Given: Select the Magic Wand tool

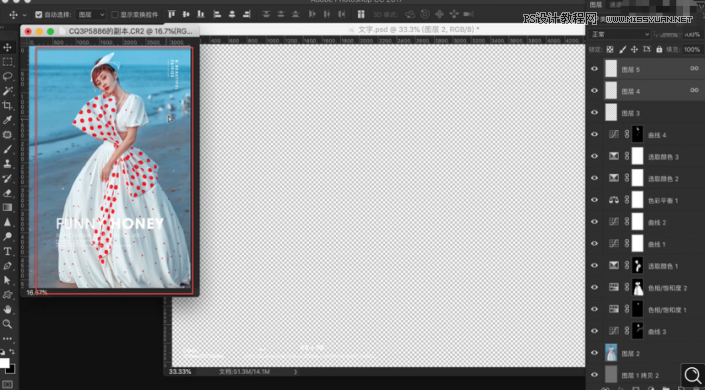Looking at the screenshot, I should click(x=8, y=91).
